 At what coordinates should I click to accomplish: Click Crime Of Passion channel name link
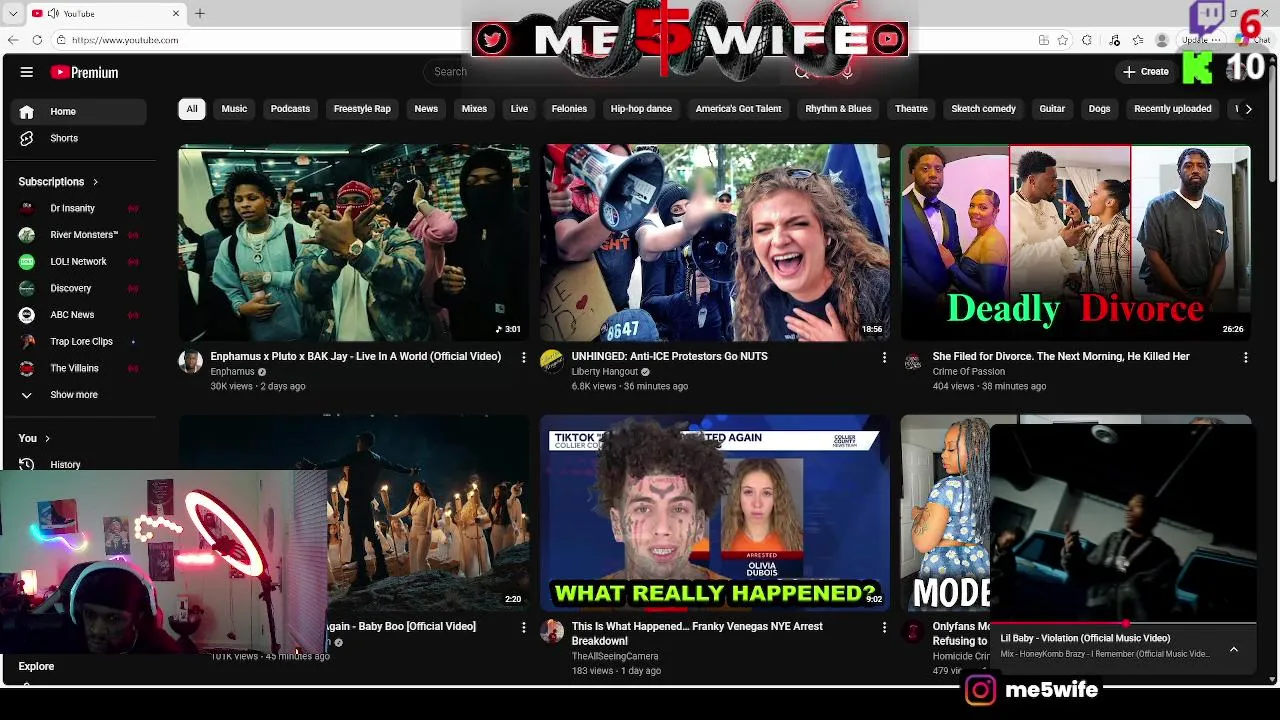point(968,372)
